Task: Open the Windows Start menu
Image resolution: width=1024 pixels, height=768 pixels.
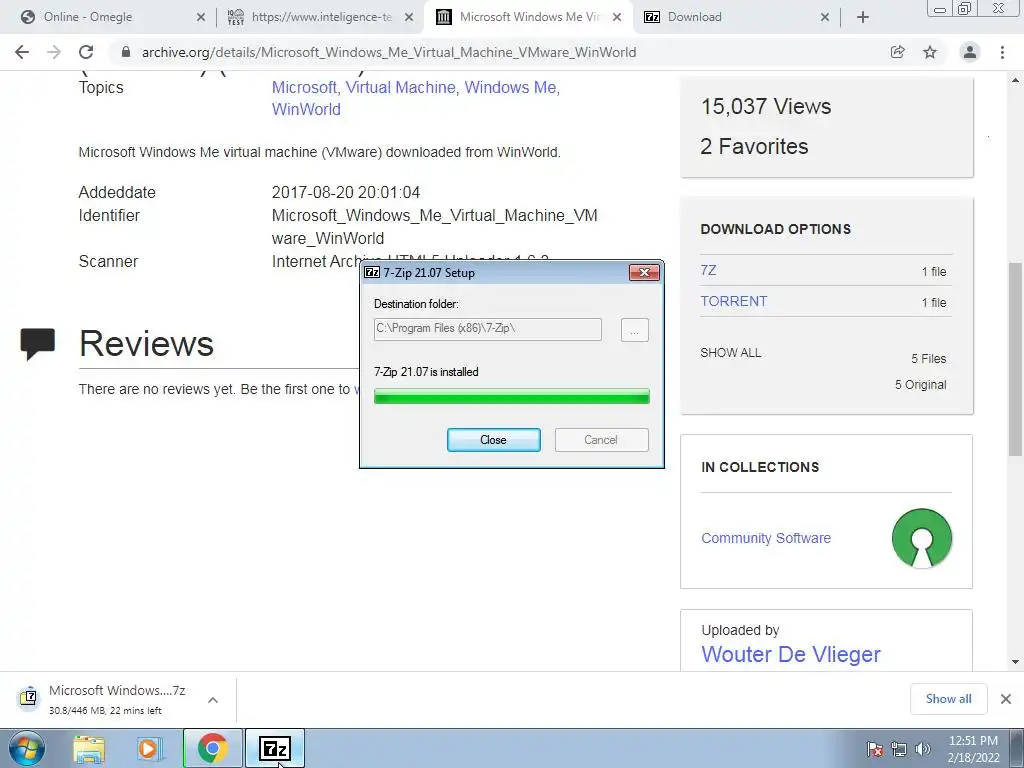Action: point(27,748)
